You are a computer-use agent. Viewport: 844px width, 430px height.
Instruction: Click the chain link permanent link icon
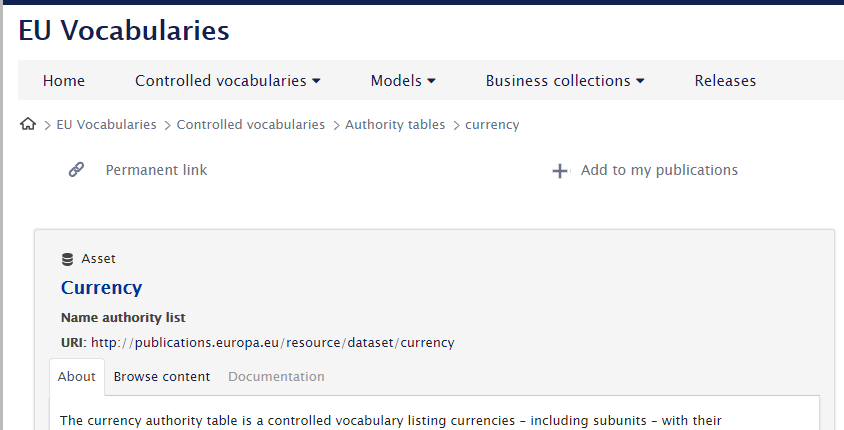point(76,170)
